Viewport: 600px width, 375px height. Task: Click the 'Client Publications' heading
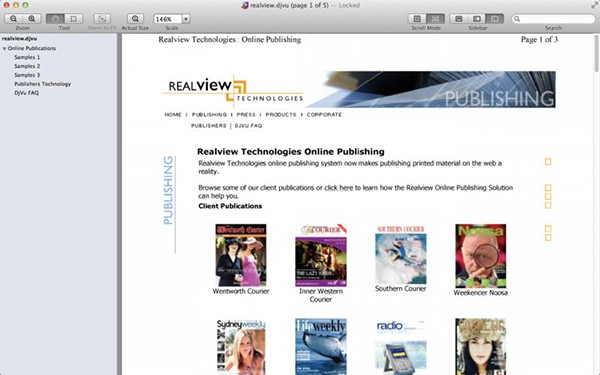click(230, 206)
